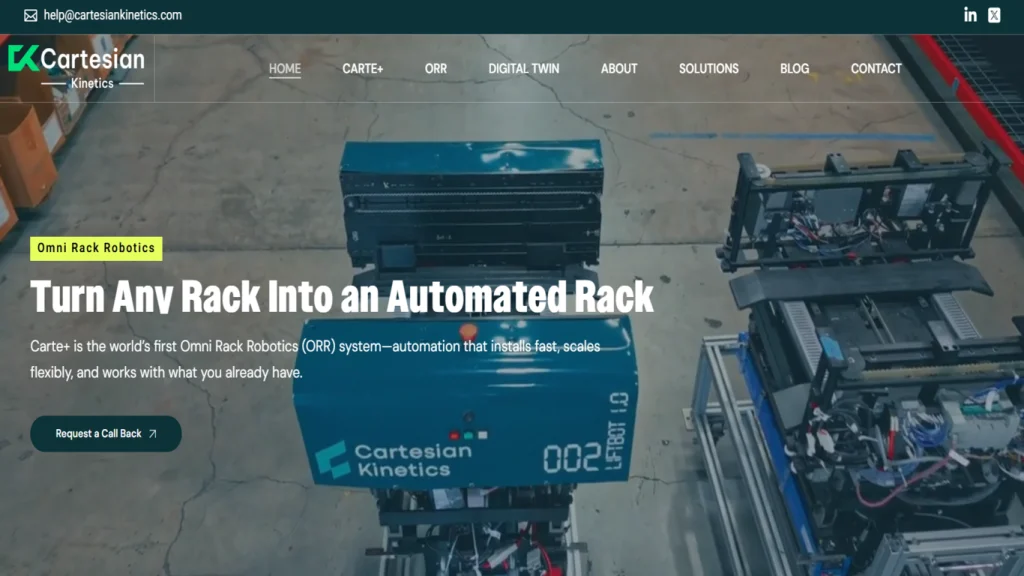Open the ORR menu item
1024x576 pixels.
[436, 69]
